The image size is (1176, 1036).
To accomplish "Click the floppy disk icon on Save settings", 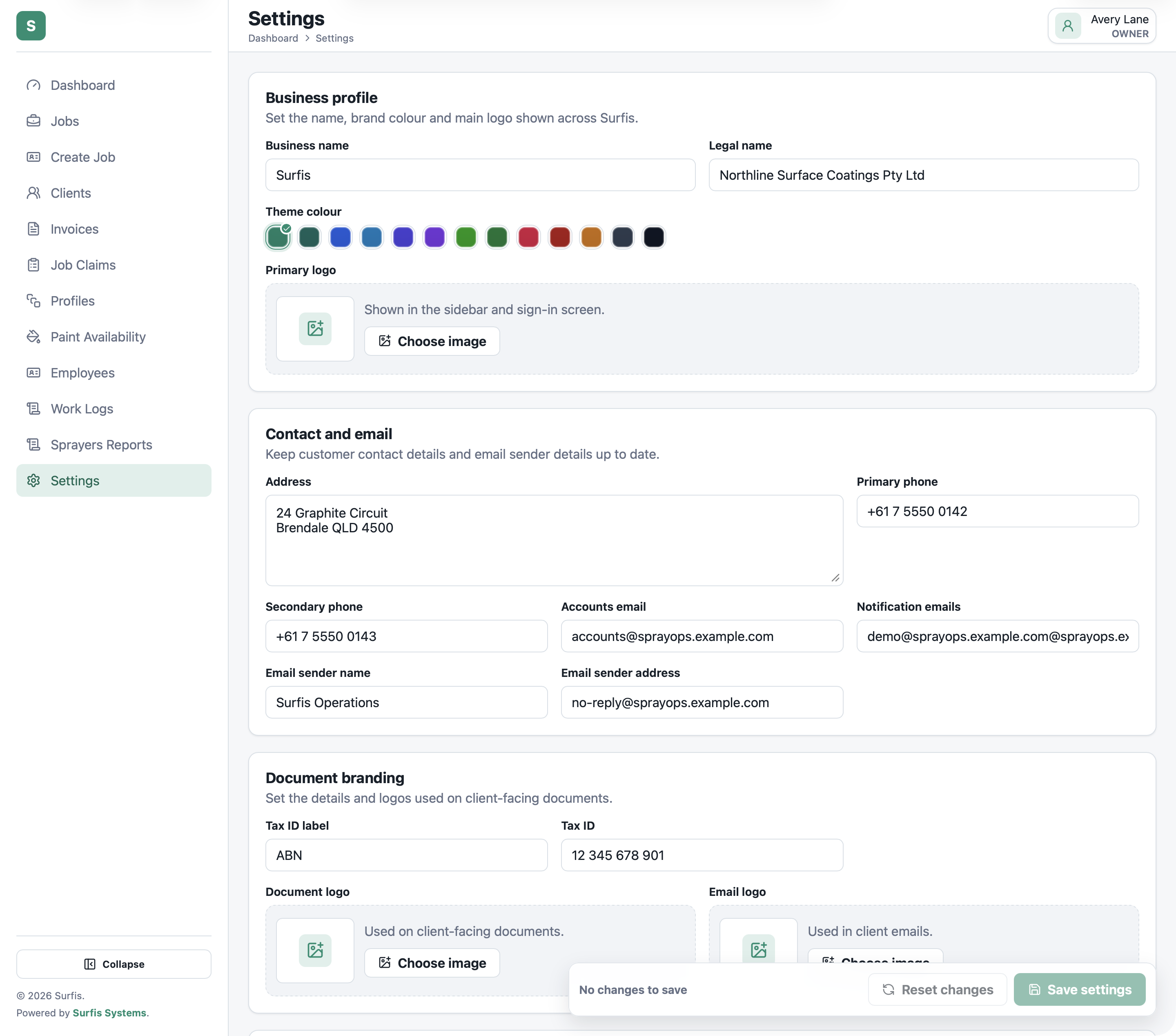I will pos(1034,989).
